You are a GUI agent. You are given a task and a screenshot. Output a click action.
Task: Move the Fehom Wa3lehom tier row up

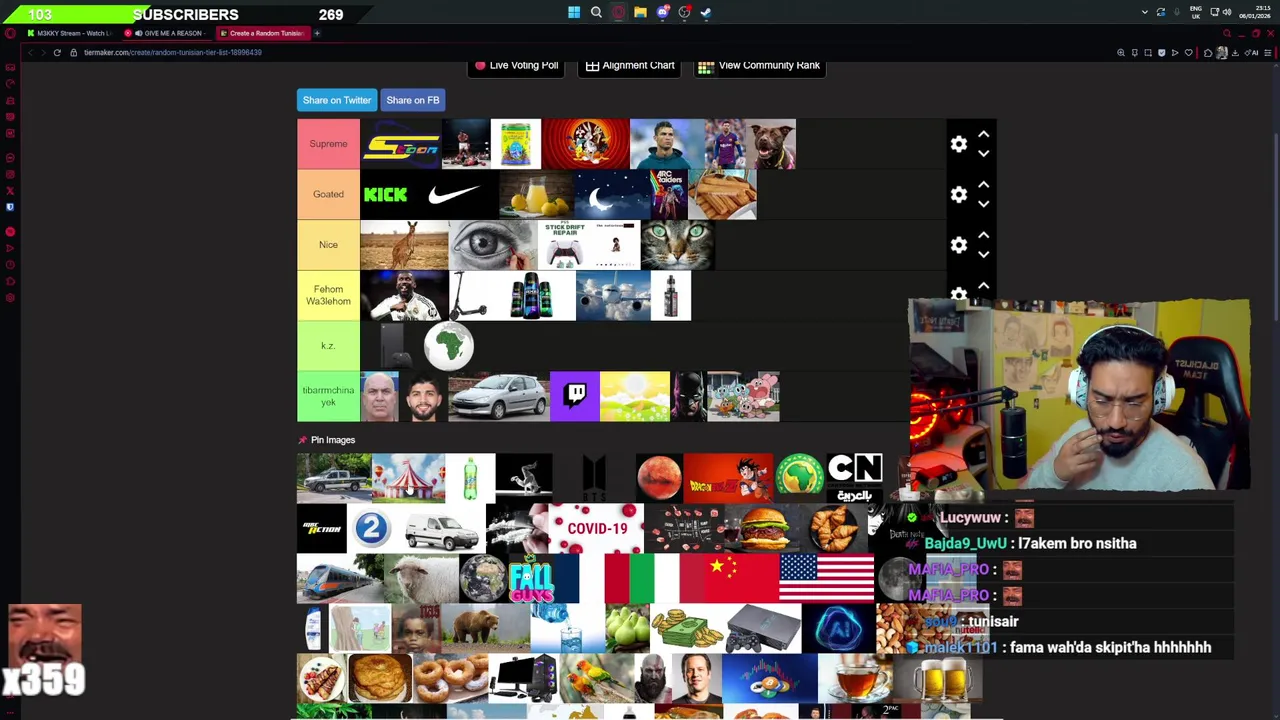click(x=983, y=286)
